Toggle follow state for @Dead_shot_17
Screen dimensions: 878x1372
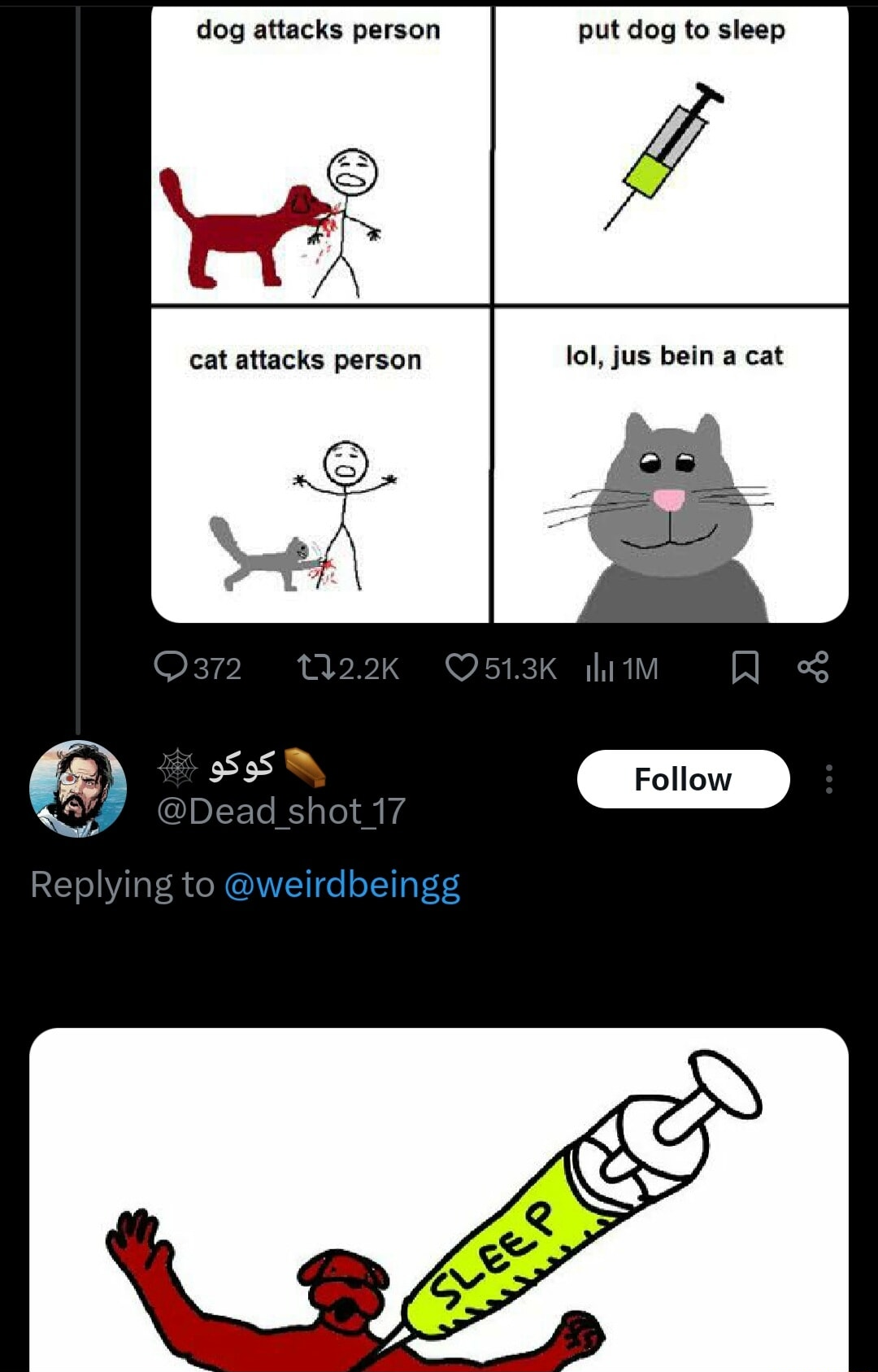[683, 778]
